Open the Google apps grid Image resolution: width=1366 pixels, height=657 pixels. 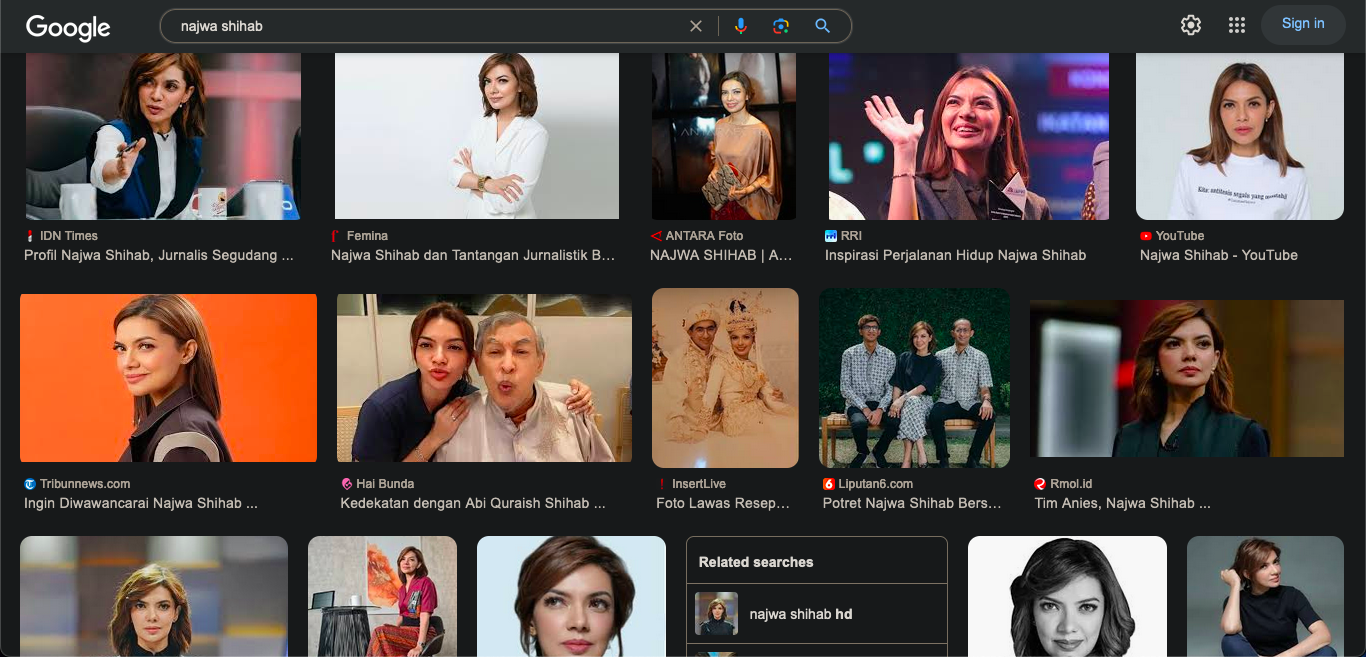[x=1236, y=26]
